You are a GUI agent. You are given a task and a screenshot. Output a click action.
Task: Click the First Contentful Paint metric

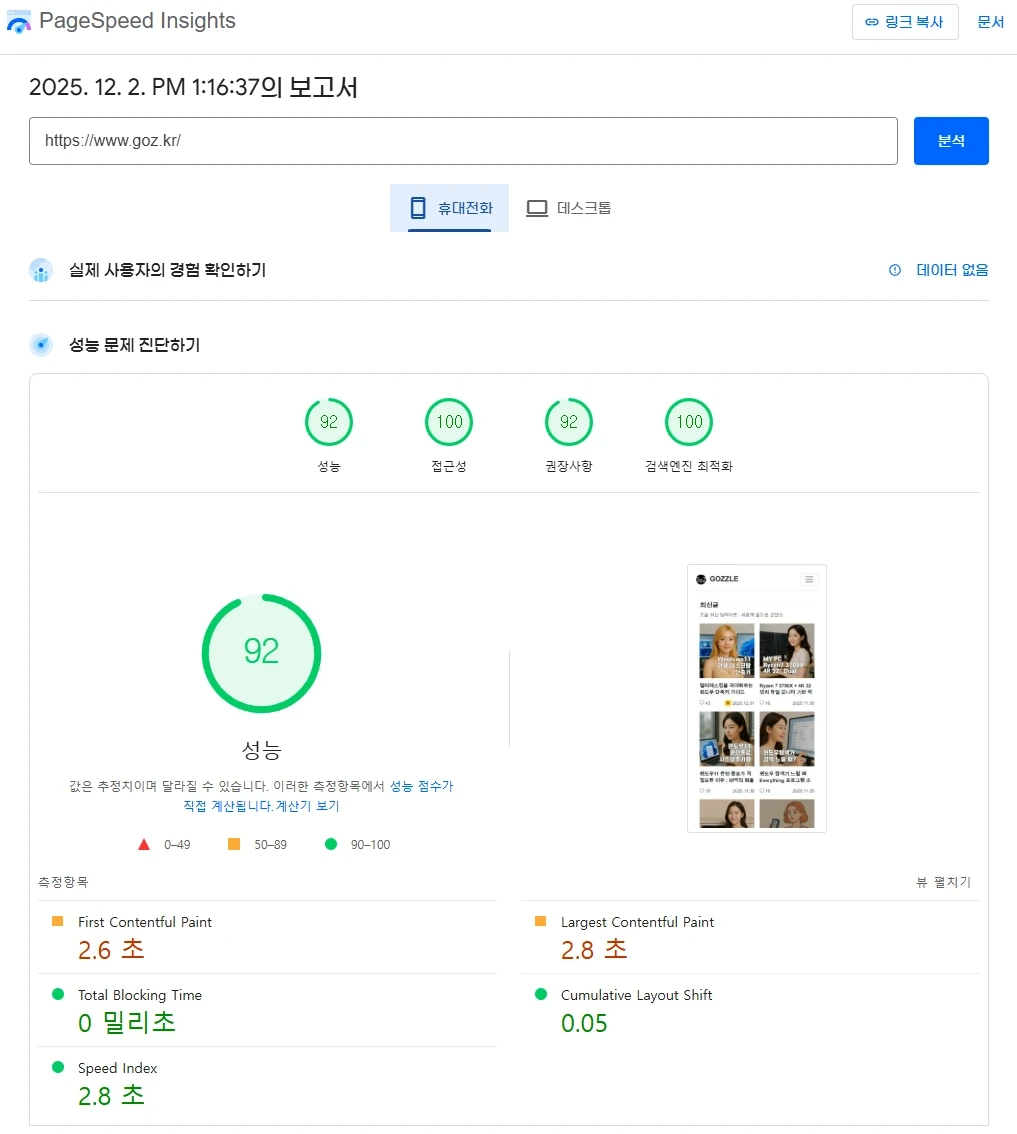[x=145, y=922]
